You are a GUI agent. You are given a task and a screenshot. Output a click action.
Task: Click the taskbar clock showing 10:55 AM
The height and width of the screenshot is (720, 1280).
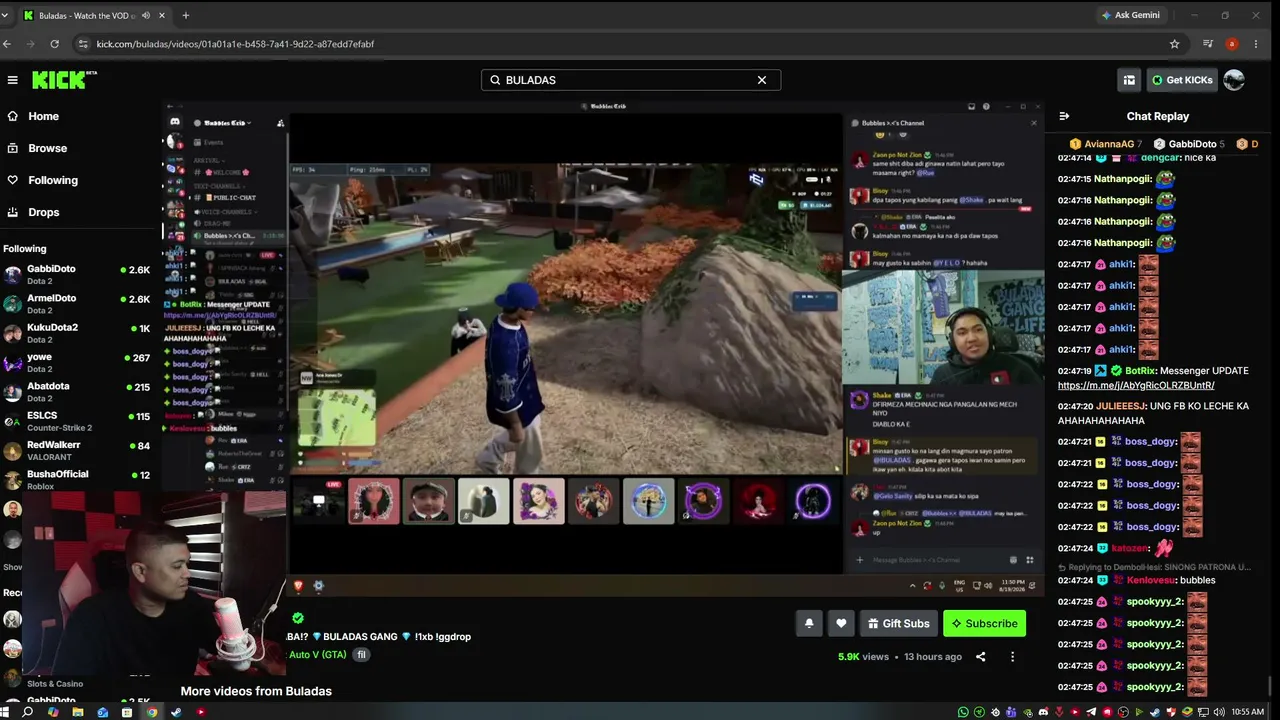pyautogui.click(x=1247, y=712)
